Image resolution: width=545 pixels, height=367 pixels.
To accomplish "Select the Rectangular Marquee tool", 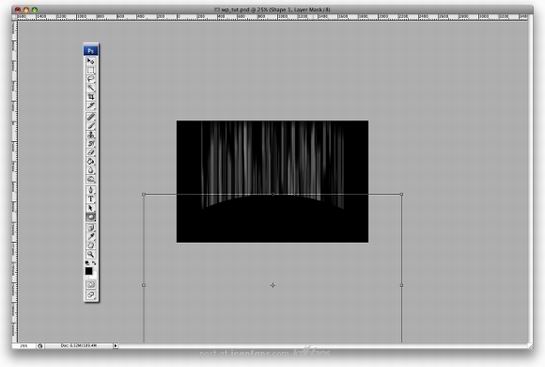I will pyautogui.click(x=91, y=70).
